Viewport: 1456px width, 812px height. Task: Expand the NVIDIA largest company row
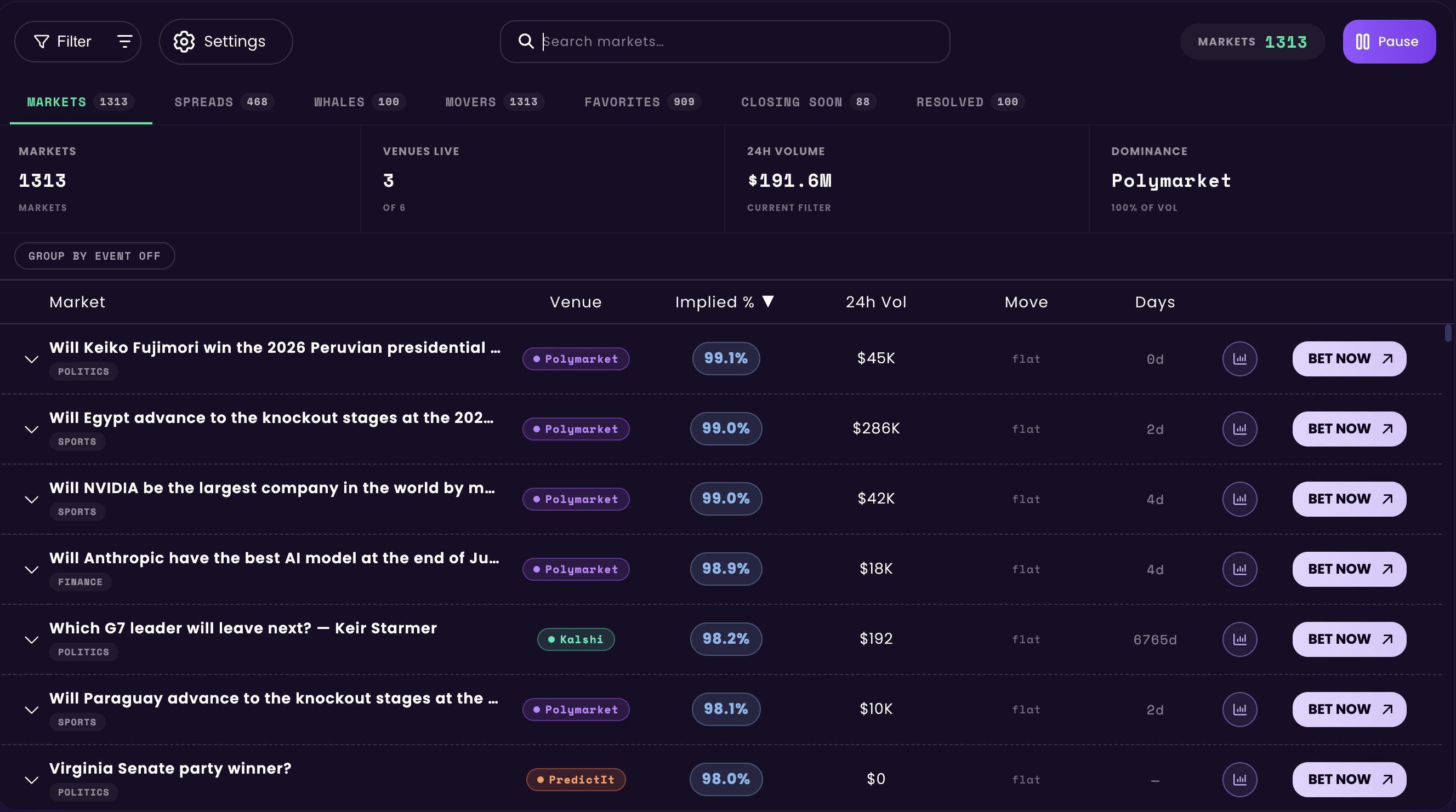point(32,500)
